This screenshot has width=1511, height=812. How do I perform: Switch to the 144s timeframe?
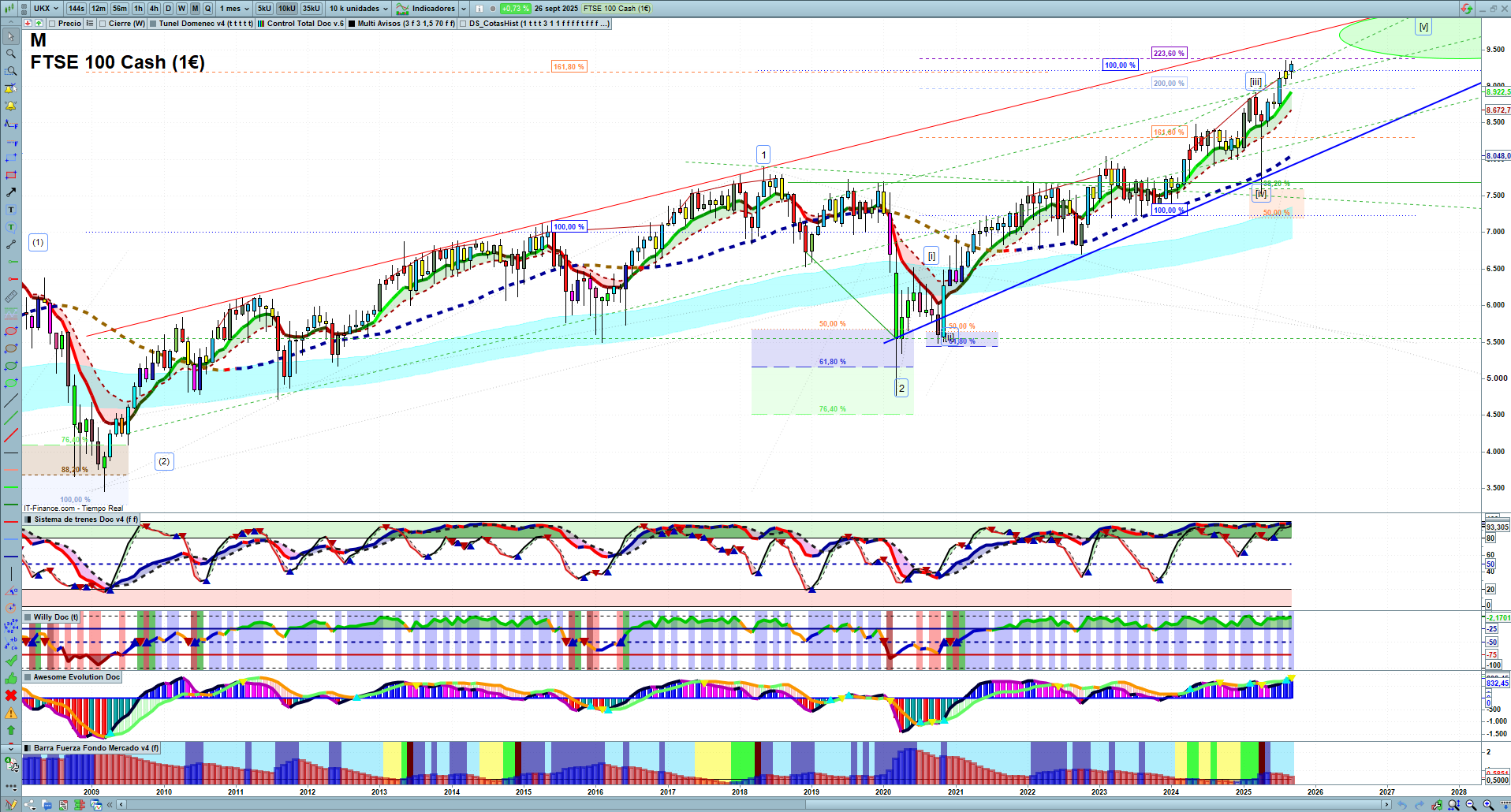click(x=76, y=9)
